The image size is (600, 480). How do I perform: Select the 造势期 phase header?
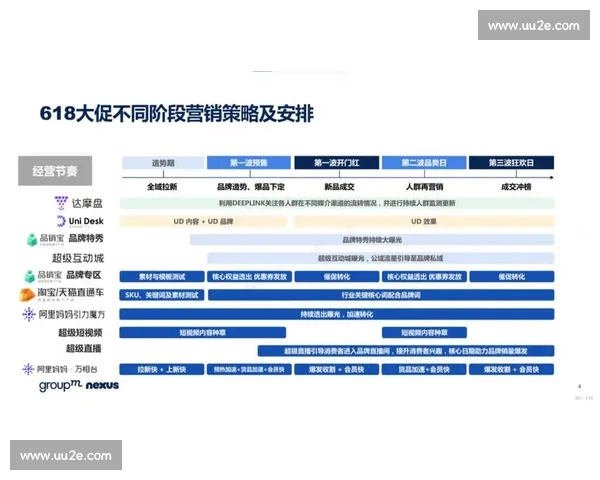[163, 163]
